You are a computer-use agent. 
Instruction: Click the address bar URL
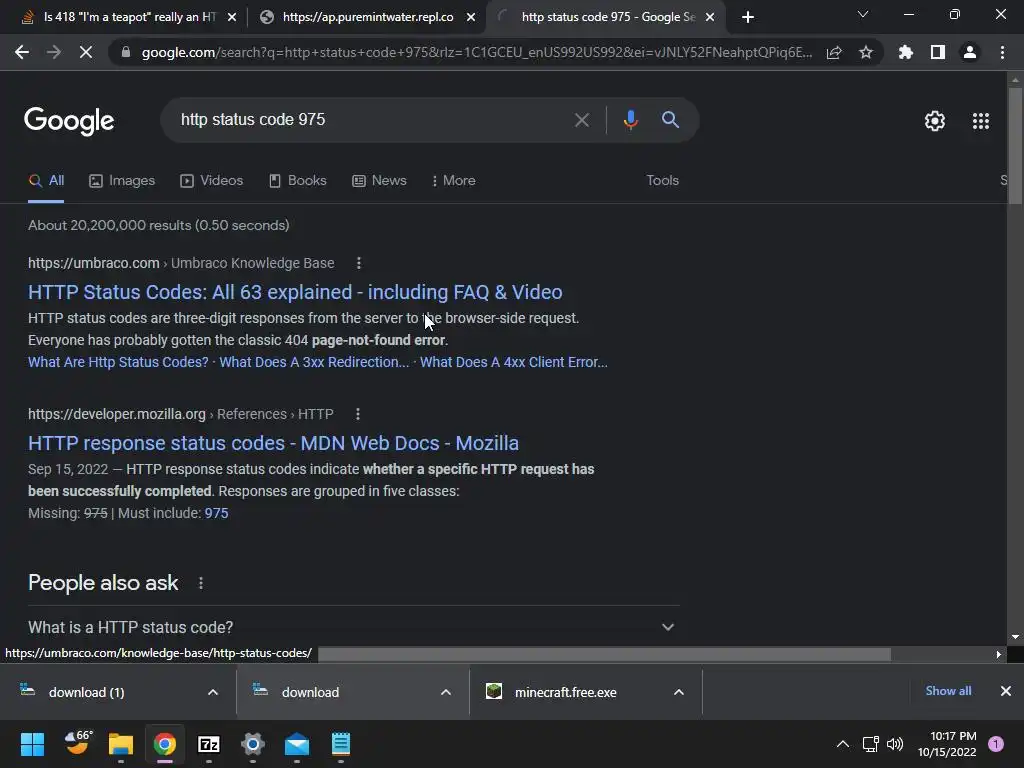tap(477, 52)
